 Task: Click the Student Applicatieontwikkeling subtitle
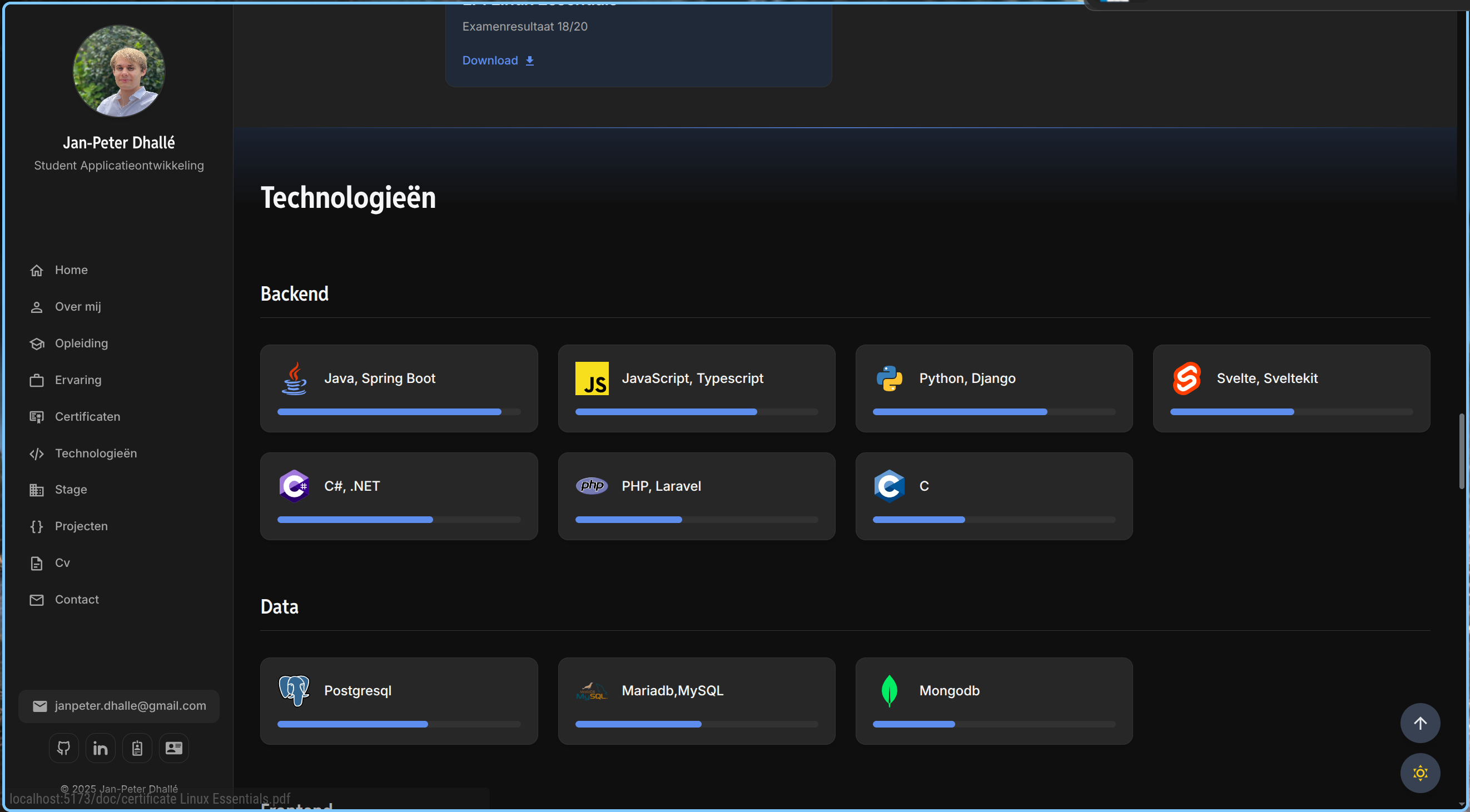click(118, 166)
